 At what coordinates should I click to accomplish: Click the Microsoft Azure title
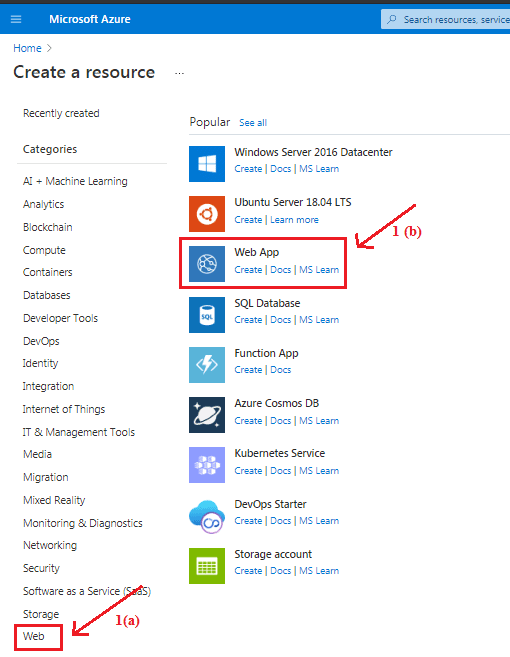90,19
